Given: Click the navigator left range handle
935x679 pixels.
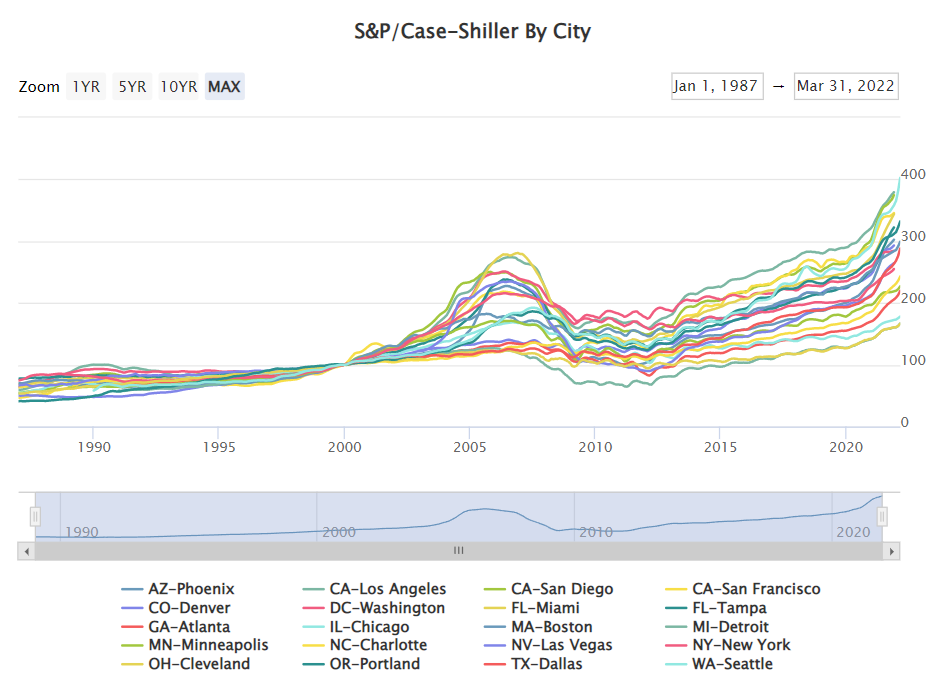Looking at the screenshot, I should tap(35, 516).
